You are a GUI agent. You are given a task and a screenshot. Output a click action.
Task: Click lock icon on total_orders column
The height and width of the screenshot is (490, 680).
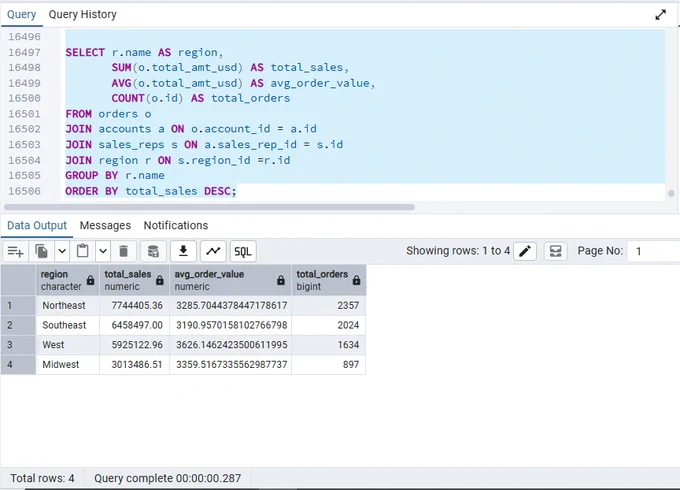356,280
